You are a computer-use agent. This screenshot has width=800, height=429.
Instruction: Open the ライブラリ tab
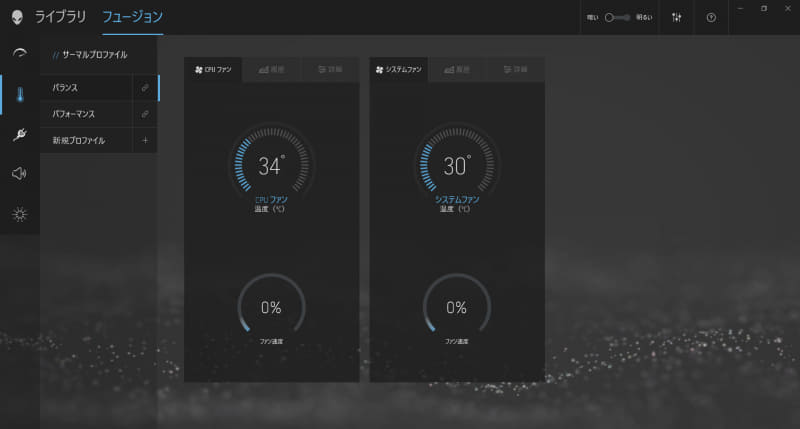tap(60, 17)
